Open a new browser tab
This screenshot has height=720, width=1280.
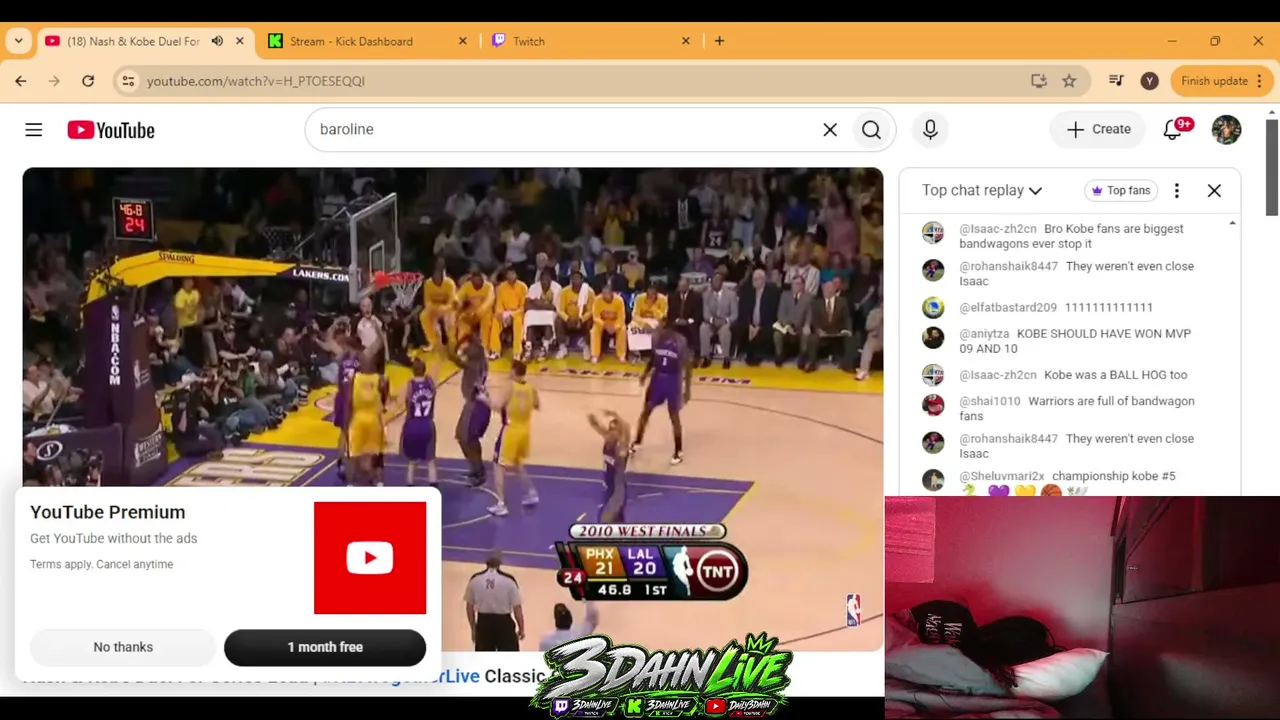tap(719, 41)
